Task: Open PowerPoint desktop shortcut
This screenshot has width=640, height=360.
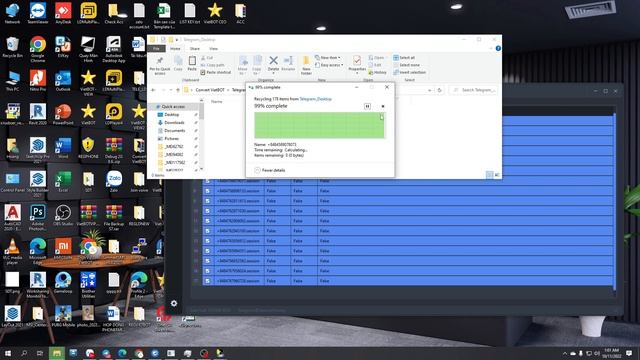Action: tap(63, 114)
